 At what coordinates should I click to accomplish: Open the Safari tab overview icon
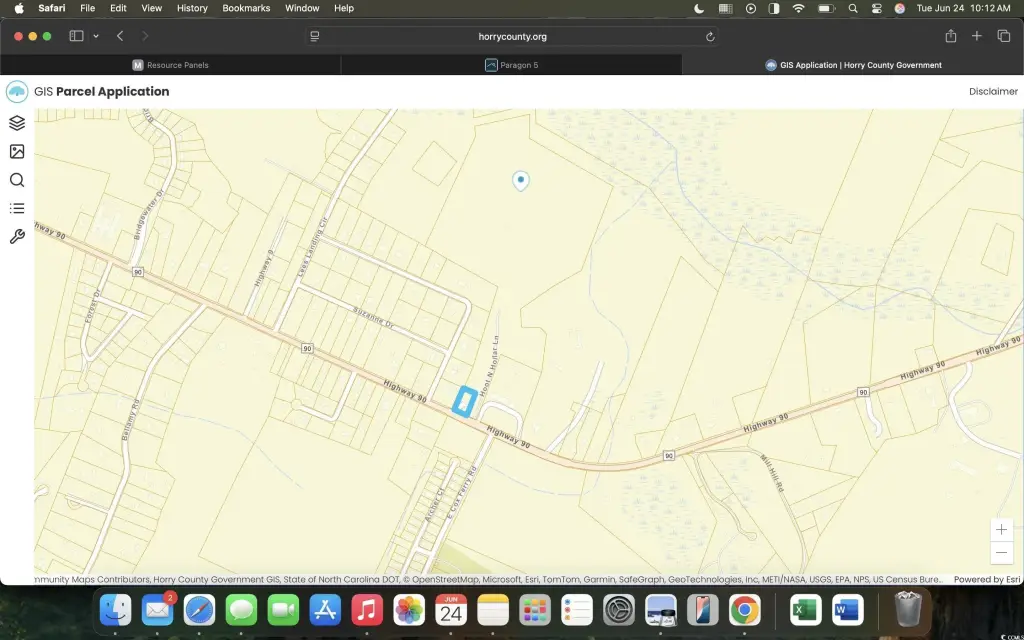pyautogui.click(x=1004, y=36)
